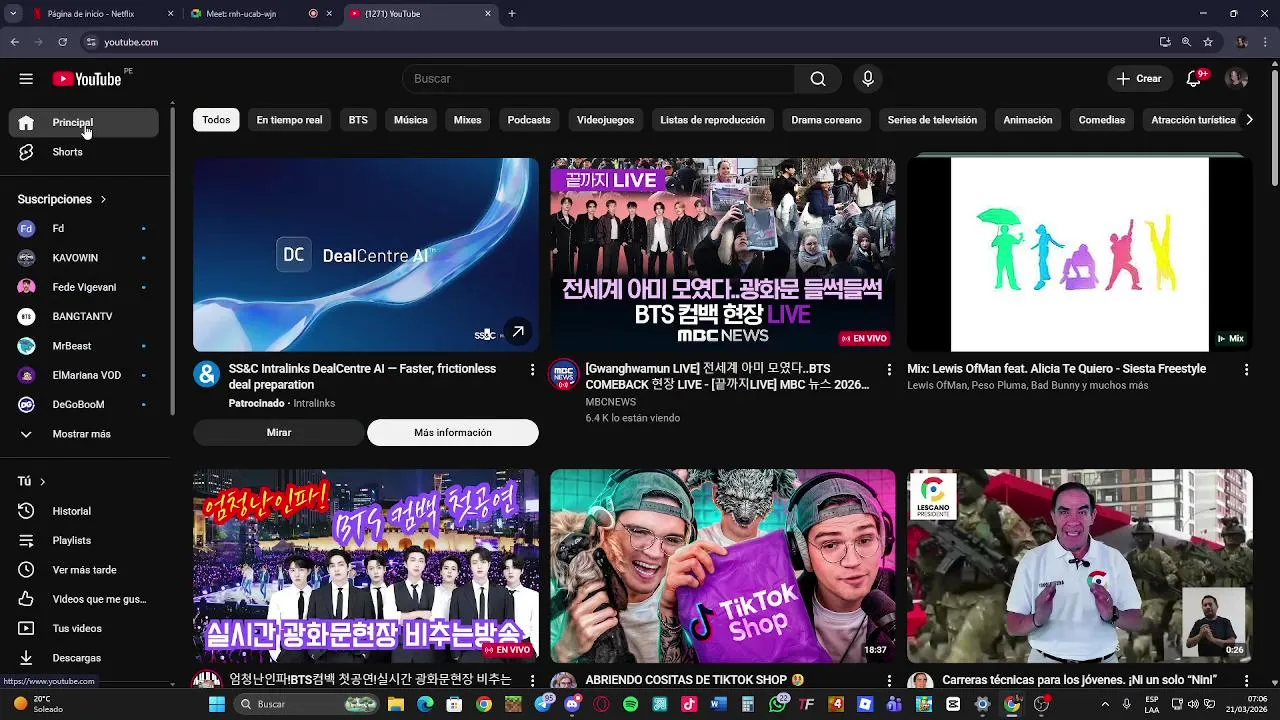Open Ver más tarde

pyautogui.click(x=84, y=570)
